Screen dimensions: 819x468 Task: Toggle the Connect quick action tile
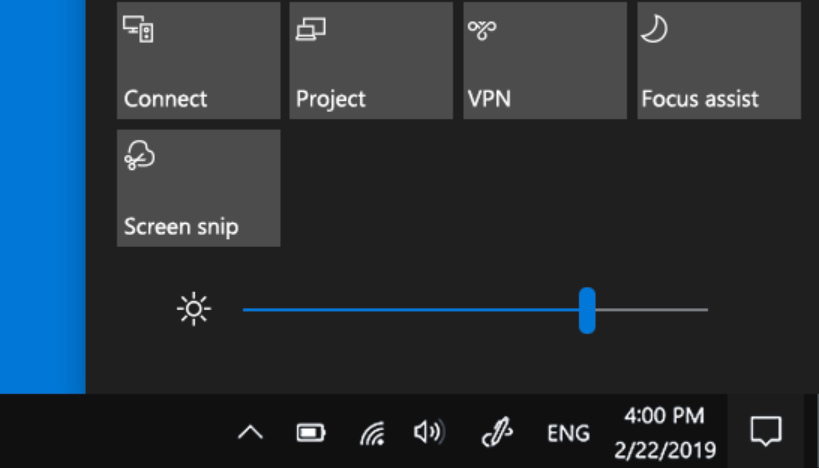point(198,61)
